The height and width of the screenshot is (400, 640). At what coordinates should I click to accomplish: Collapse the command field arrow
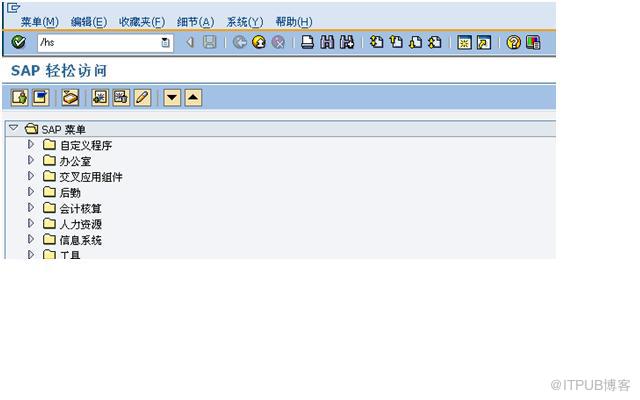click(x=189, y=42)
